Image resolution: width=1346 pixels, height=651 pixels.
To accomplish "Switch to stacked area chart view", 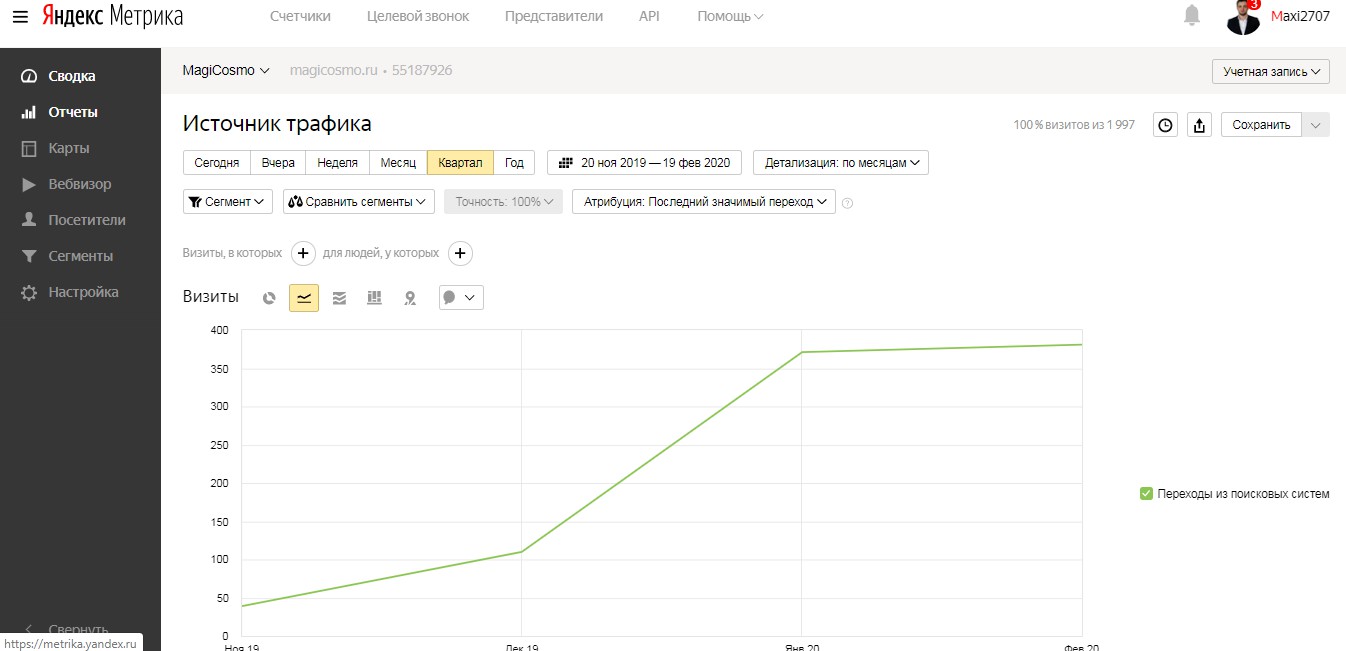I will pos(339,298).
